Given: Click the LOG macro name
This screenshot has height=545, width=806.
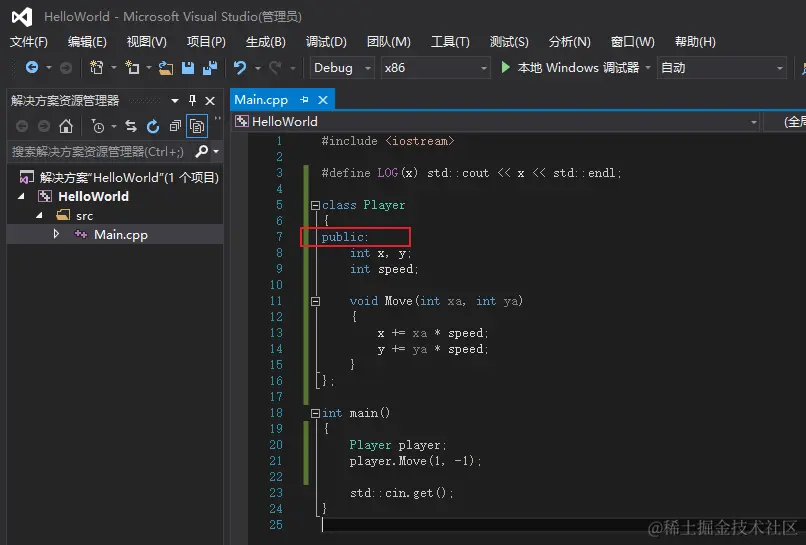Looking at the screenshot, I should [388, 173].
